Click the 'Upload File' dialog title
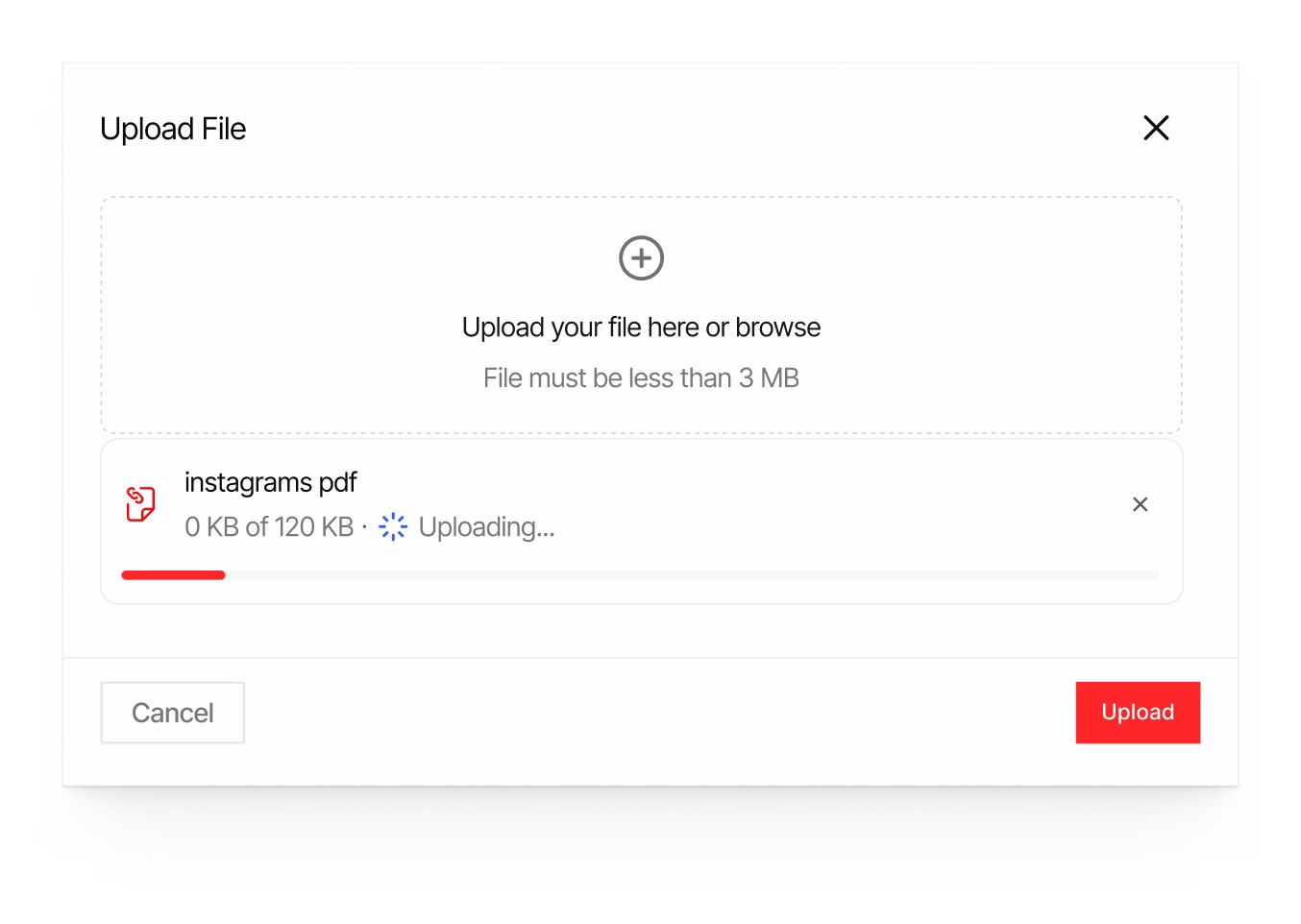1301x924 pixels. point(173,129)
